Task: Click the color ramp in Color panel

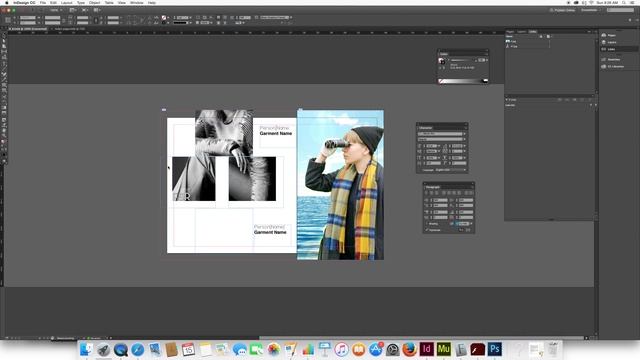Action: pyautogui.click(x=463, y=81)
